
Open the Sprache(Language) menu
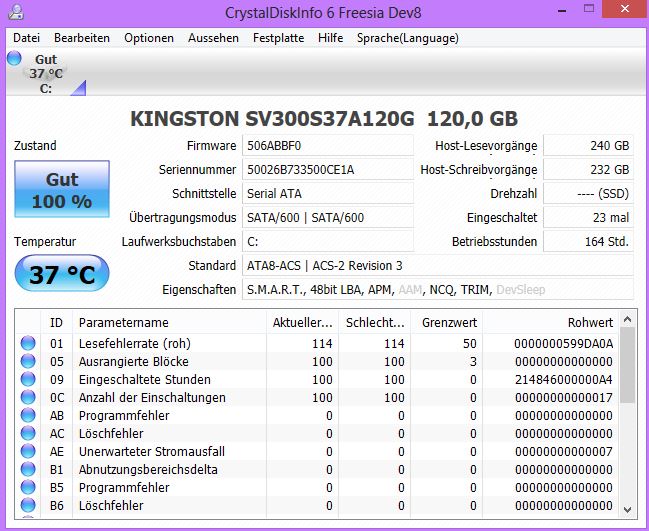[408, 38]
